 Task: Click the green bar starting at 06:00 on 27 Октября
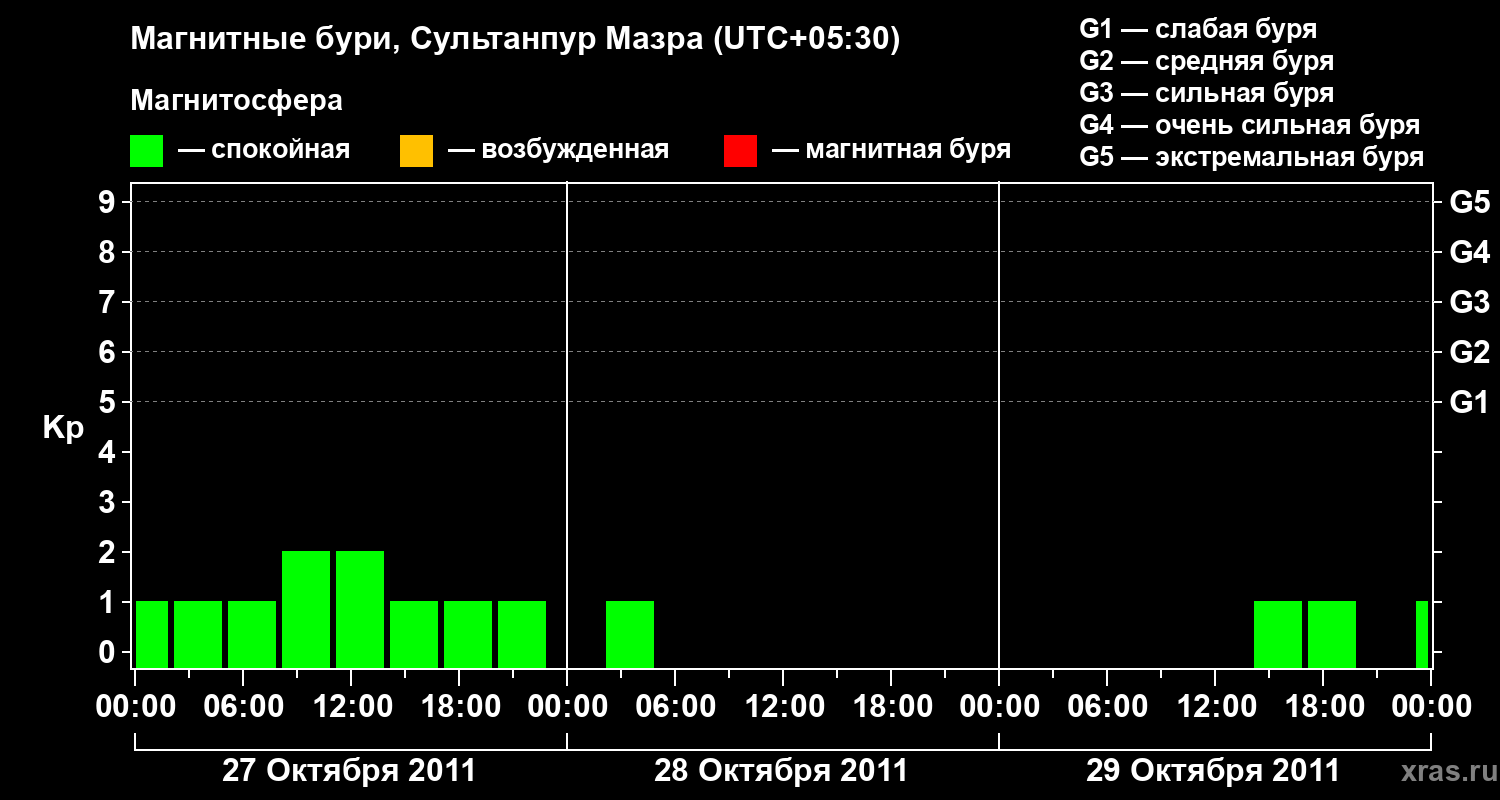(252, 634)
